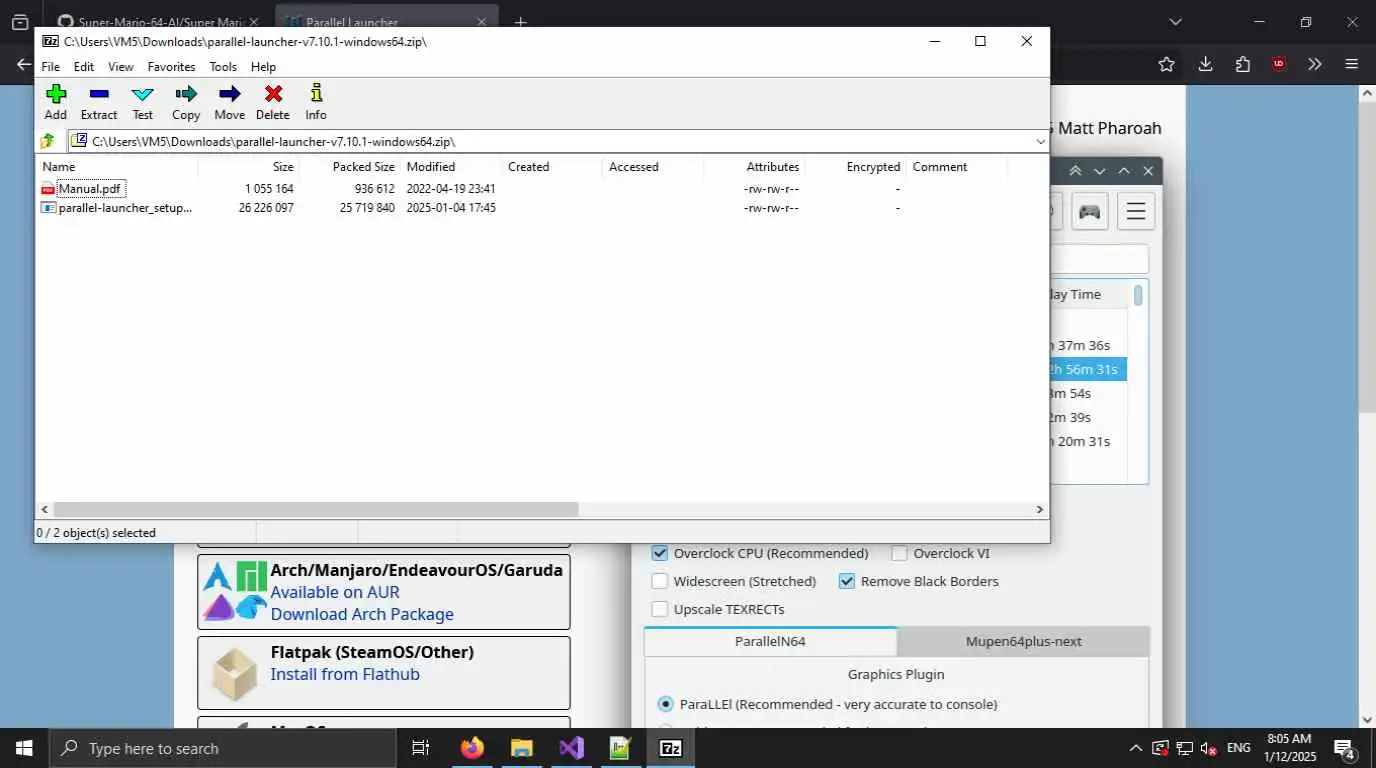Toggle the Overclock CPU (Recommended) checkbox
This screenshot has width=1376, height=768.
point(659,553)
